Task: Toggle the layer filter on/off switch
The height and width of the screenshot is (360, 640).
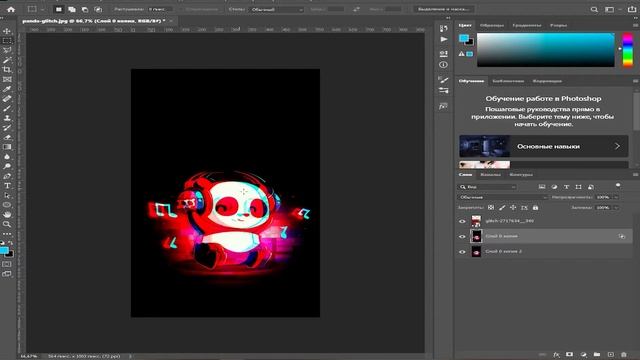Action: click(x=618, y=186)
